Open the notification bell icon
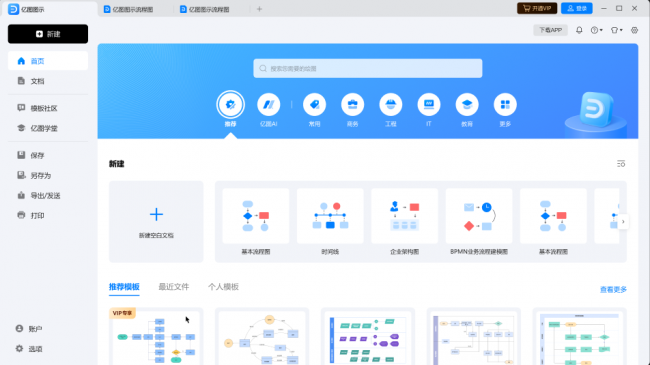The height and width of the screenshot is (365, 650). pos(579,30)
